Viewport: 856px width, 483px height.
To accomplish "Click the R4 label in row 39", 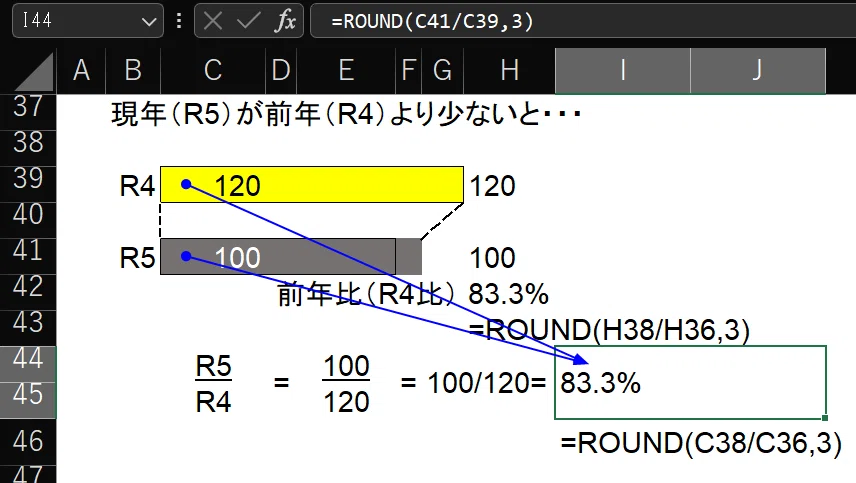I will (137, 186).
